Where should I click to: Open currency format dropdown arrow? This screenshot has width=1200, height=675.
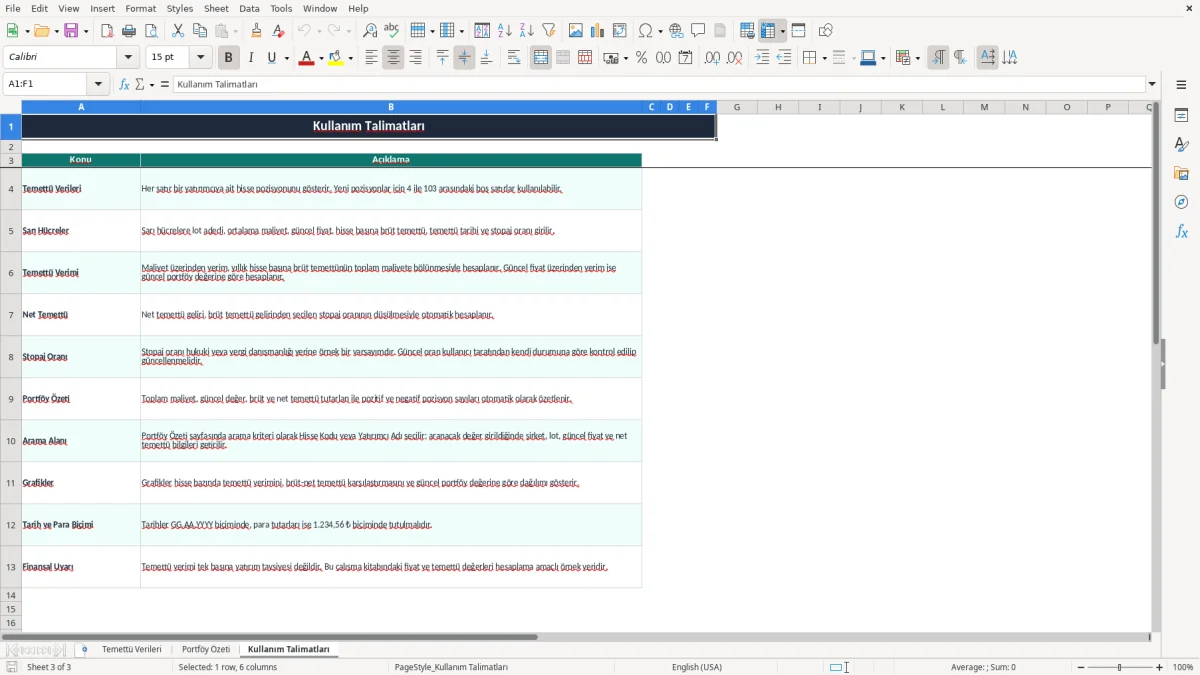point(625,58)
